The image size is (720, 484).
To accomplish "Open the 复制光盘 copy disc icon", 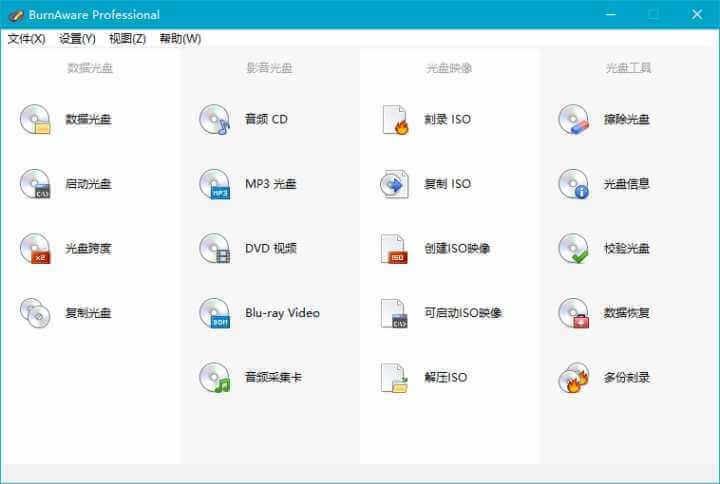I will point(35,313).
